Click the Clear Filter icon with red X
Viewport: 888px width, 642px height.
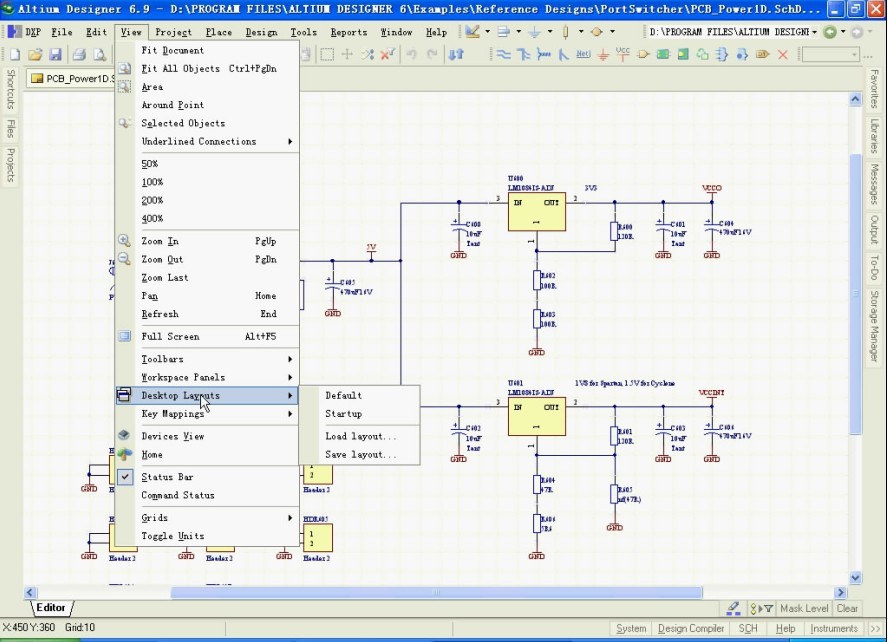[388, 54]
